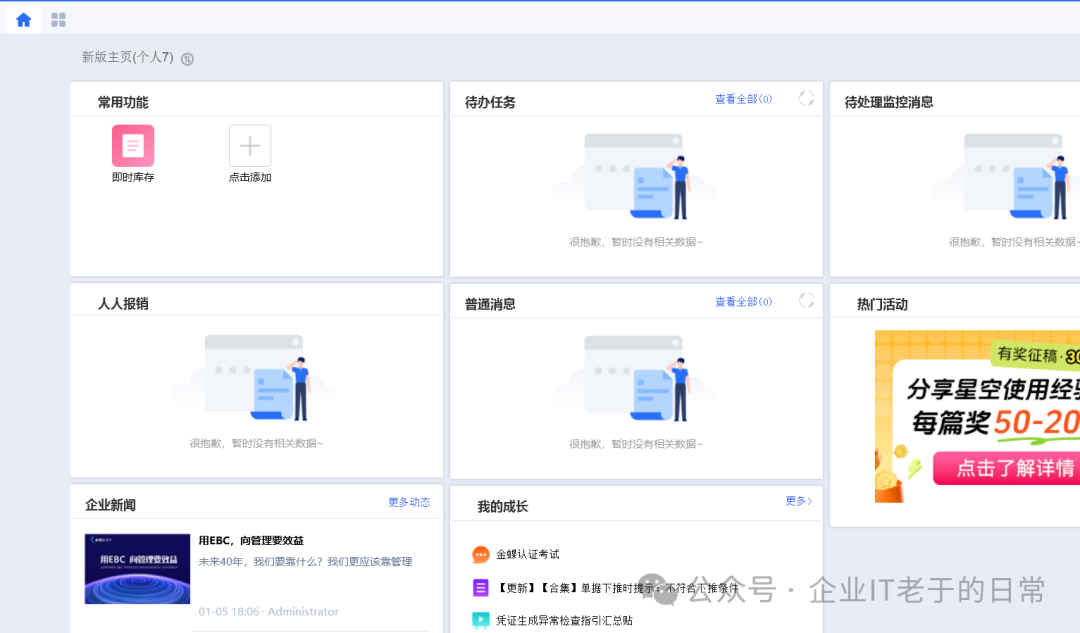Refresh the 待办任务 panel
1080x633 pixels.
tap(807, 98)
